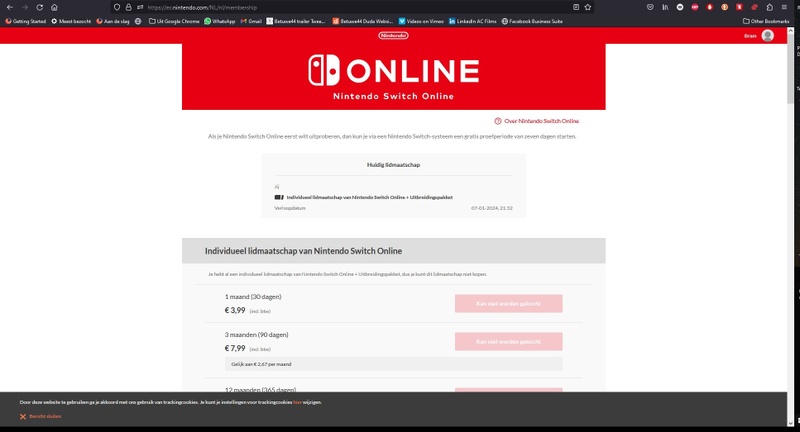Viewport: 800px width, 432px height.
Task: Open the Firefox hamburger menu
Action: (785, 7)
